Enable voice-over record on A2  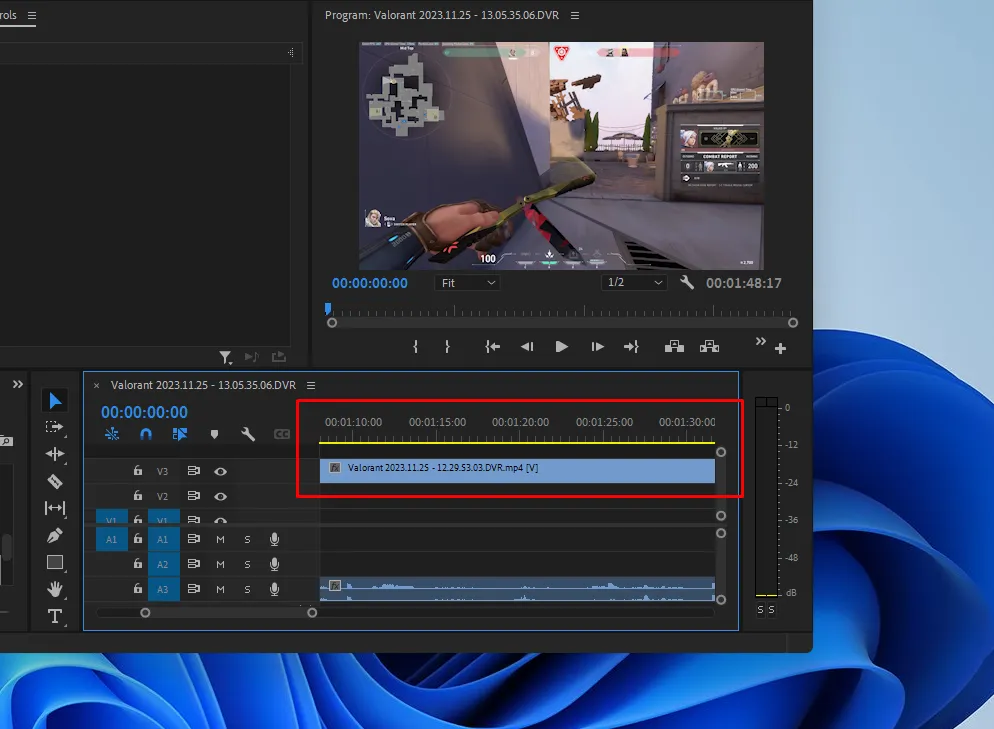[274, 564]
